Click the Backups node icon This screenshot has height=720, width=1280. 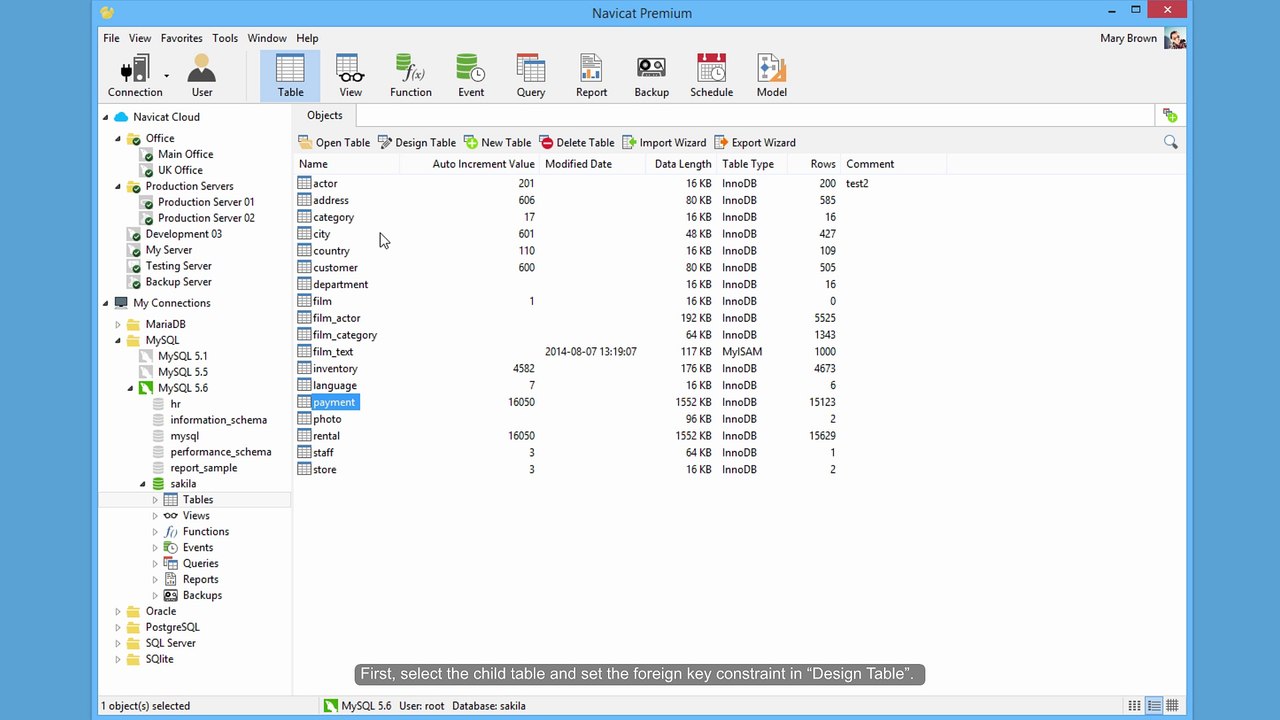[171, 595]
